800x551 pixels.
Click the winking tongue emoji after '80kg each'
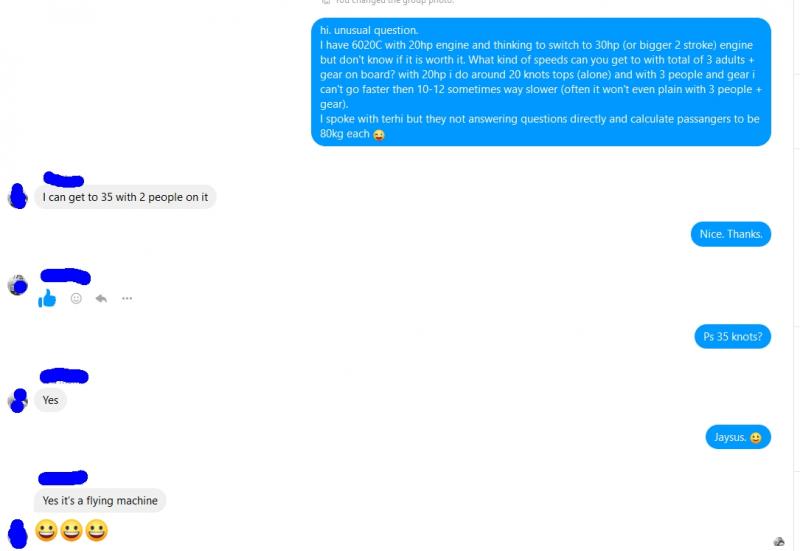pos(379,135)
